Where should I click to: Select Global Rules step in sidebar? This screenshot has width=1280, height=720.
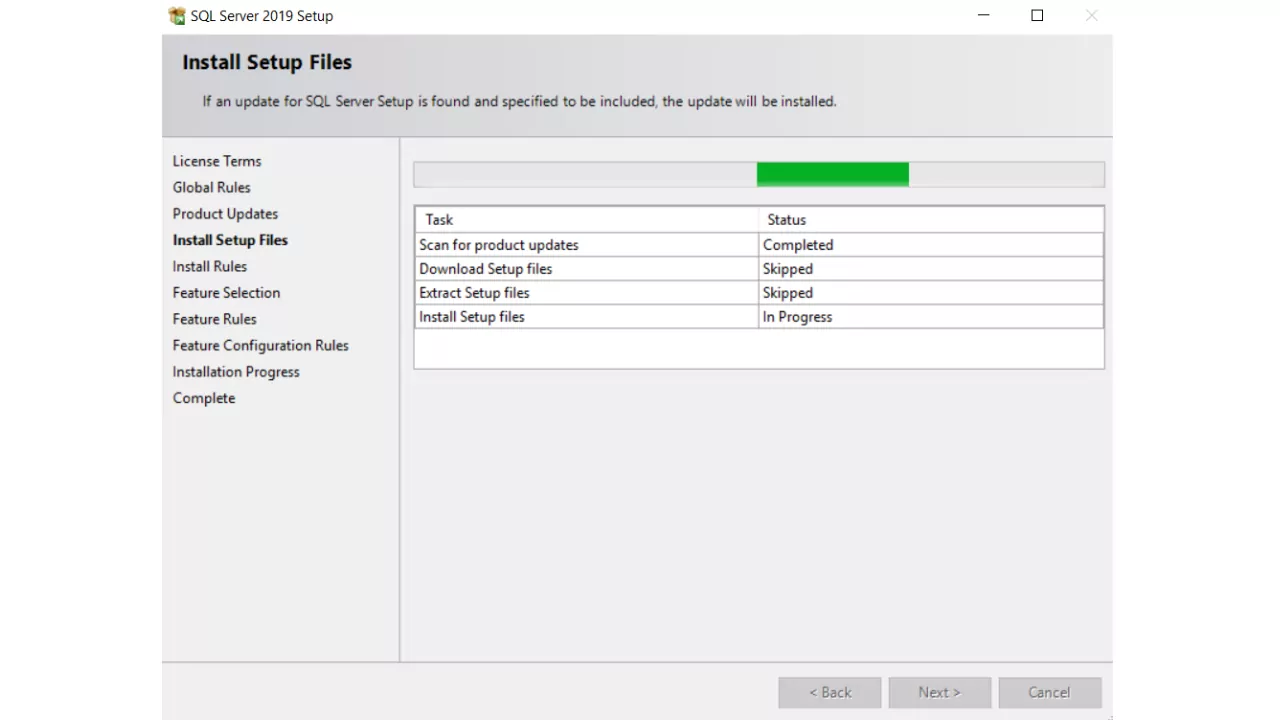point(211,187)
